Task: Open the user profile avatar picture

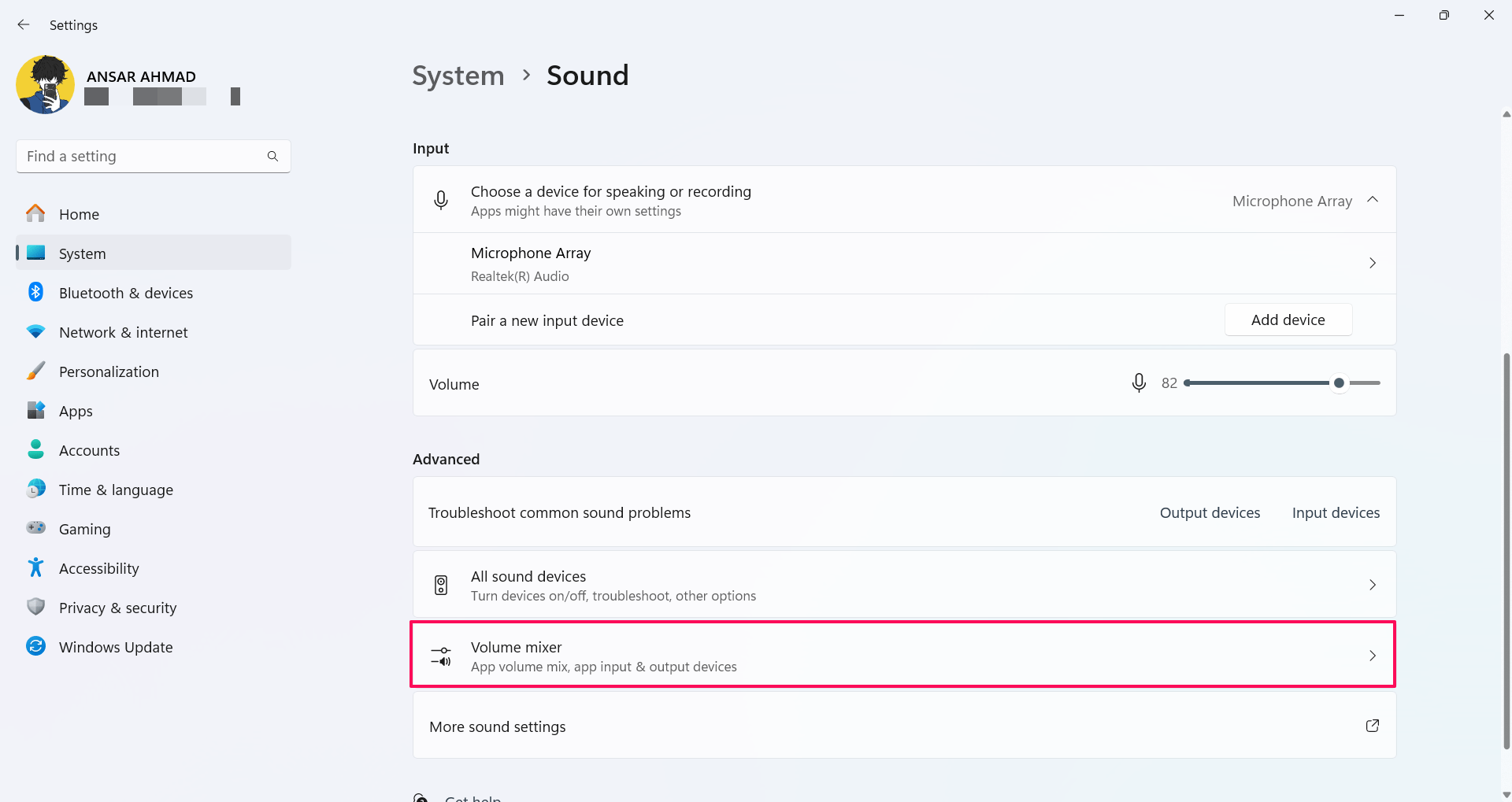Action: click(x=46, y=85)
